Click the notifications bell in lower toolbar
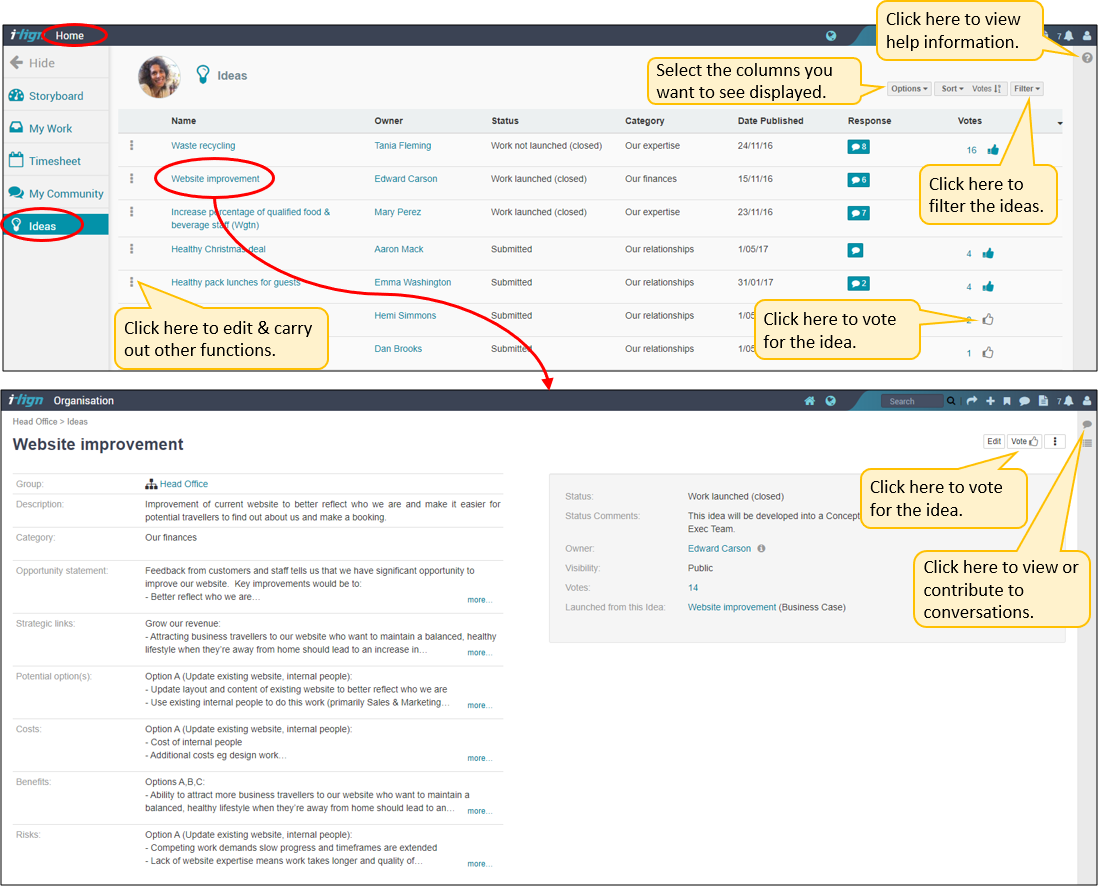1098x886 pixels. [x=1069, y=401]
